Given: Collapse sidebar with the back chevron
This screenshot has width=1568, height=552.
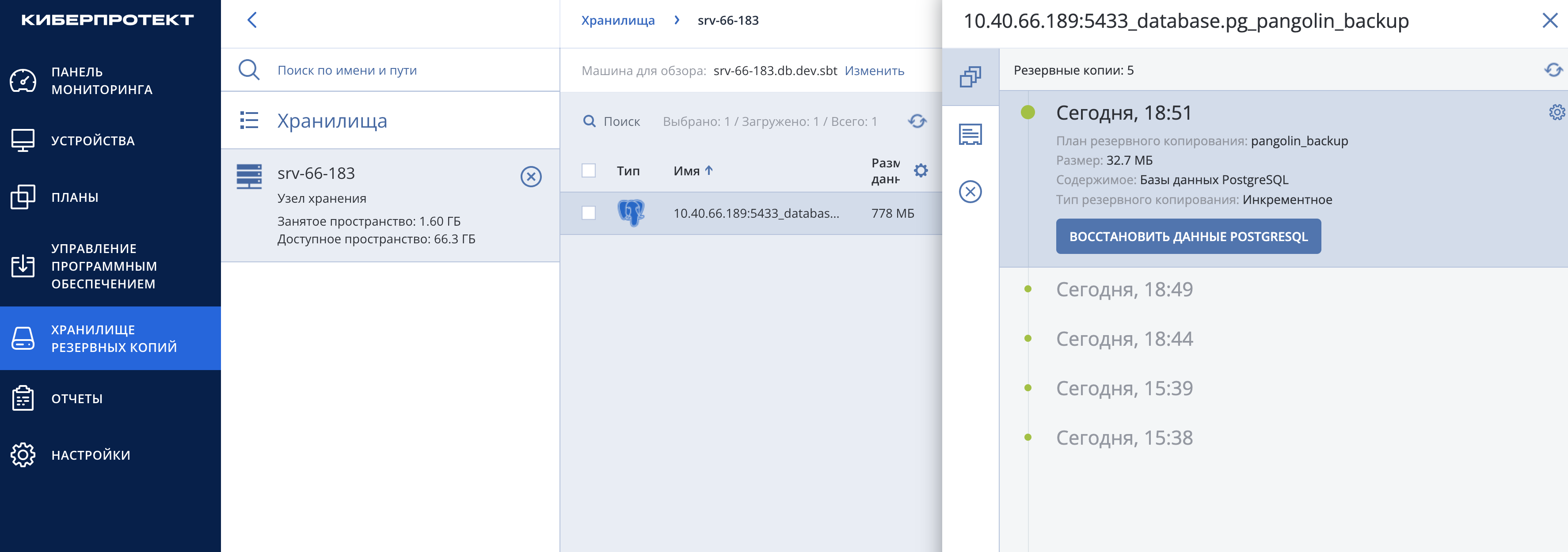Looking at the screenshot, I should tap(252, 20).
